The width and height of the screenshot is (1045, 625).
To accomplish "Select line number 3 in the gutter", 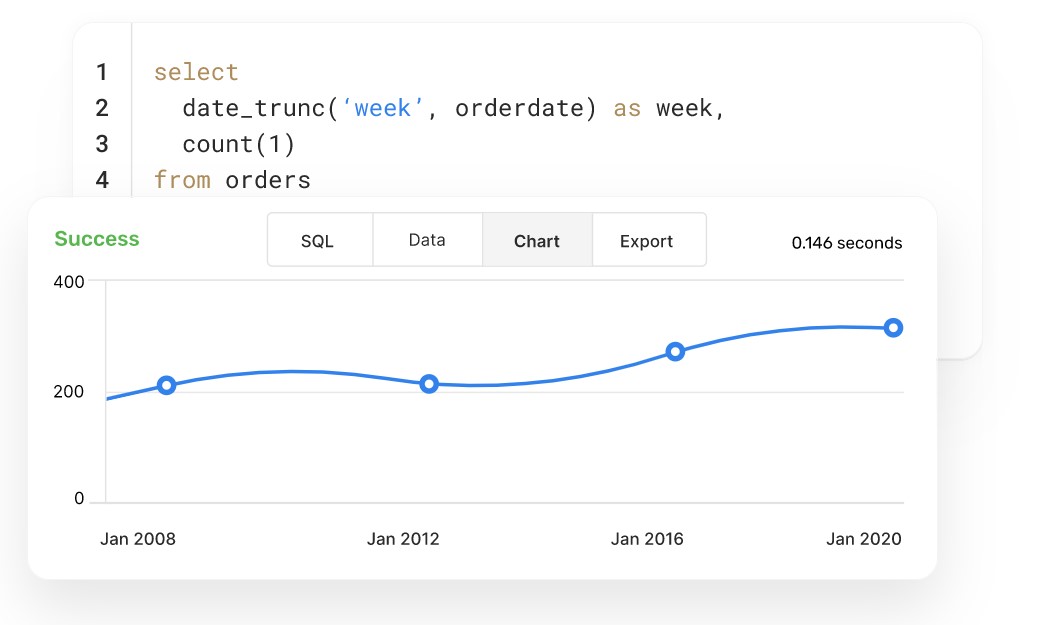I will pyautogui.click(x=102, y=144).
